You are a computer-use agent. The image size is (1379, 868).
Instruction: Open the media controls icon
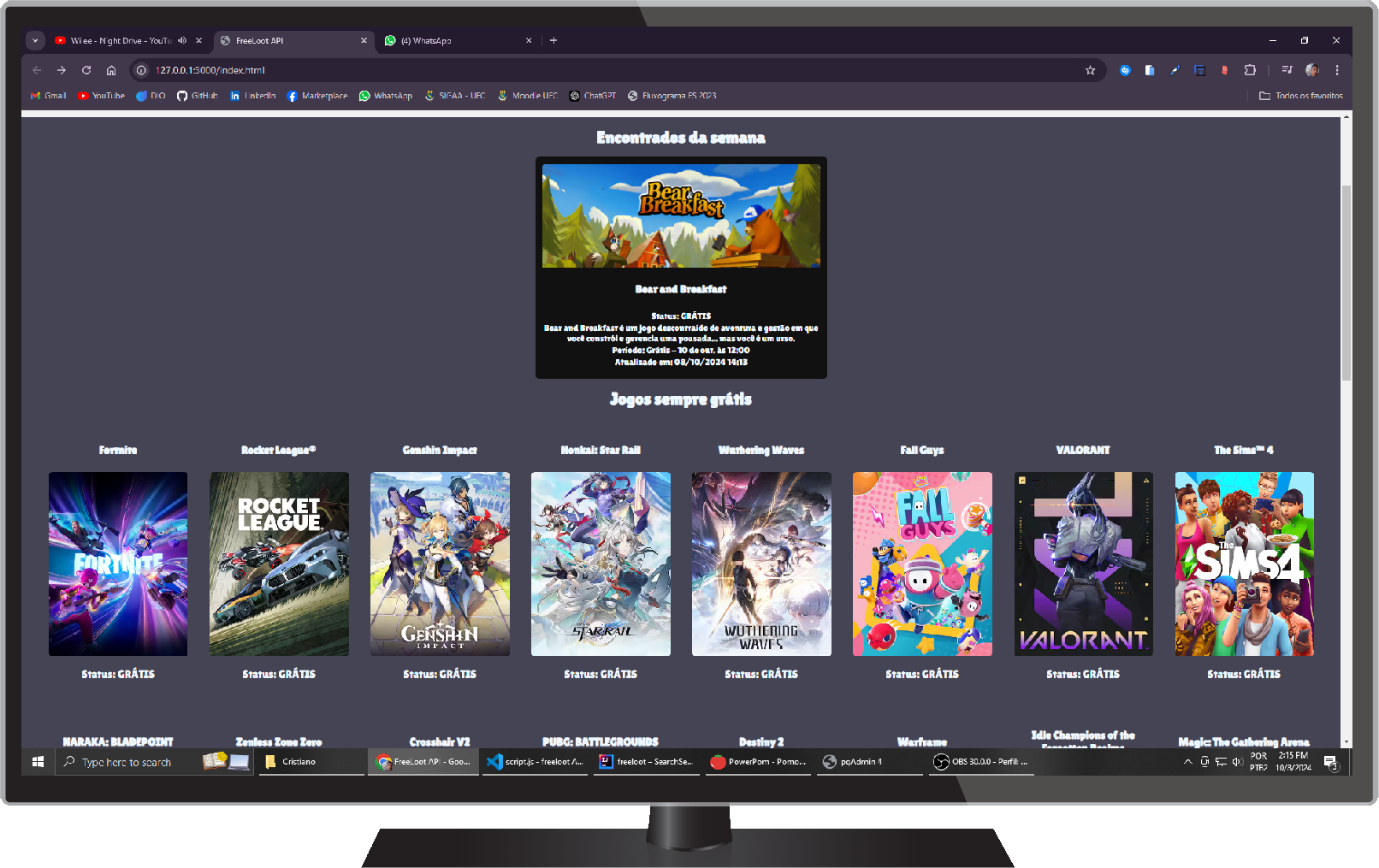point(1287,70)
